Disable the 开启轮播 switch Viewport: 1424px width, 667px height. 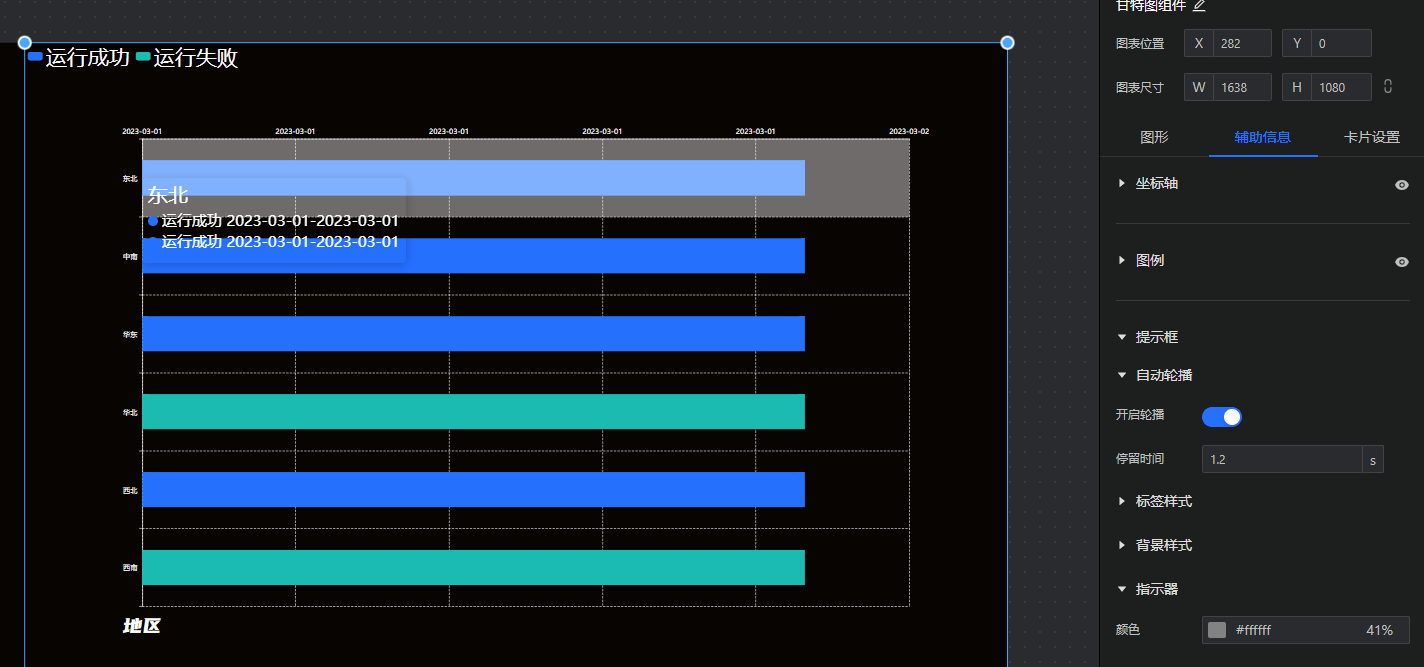tap(1221, 417)
